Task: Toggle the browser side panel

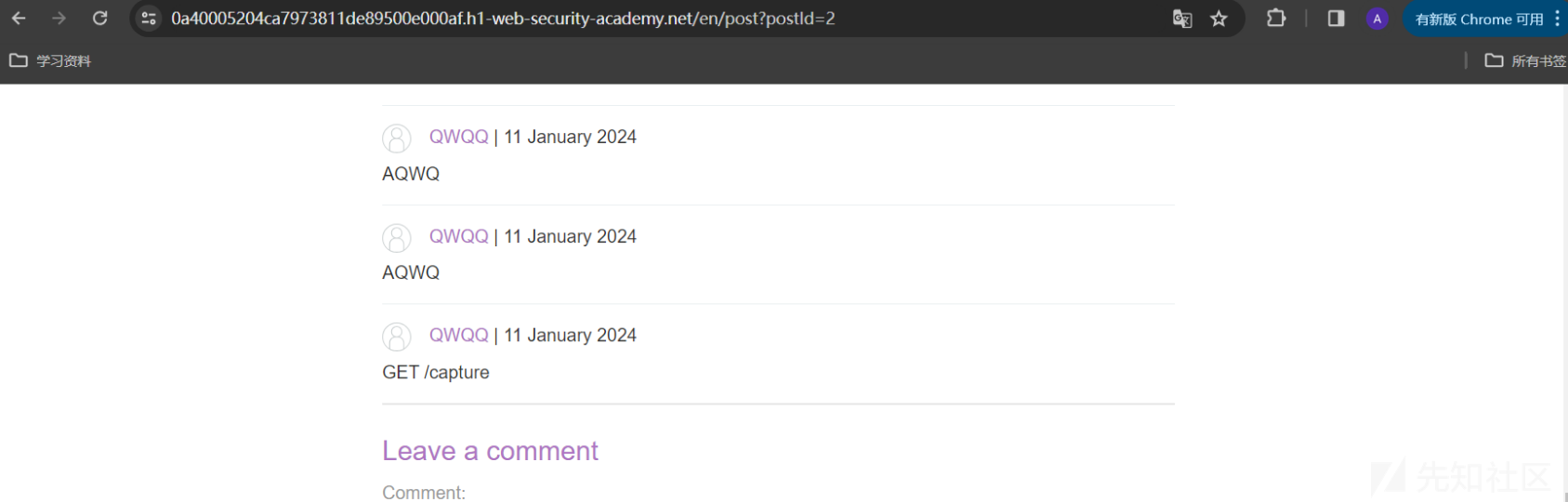Action: [1336, 19]
